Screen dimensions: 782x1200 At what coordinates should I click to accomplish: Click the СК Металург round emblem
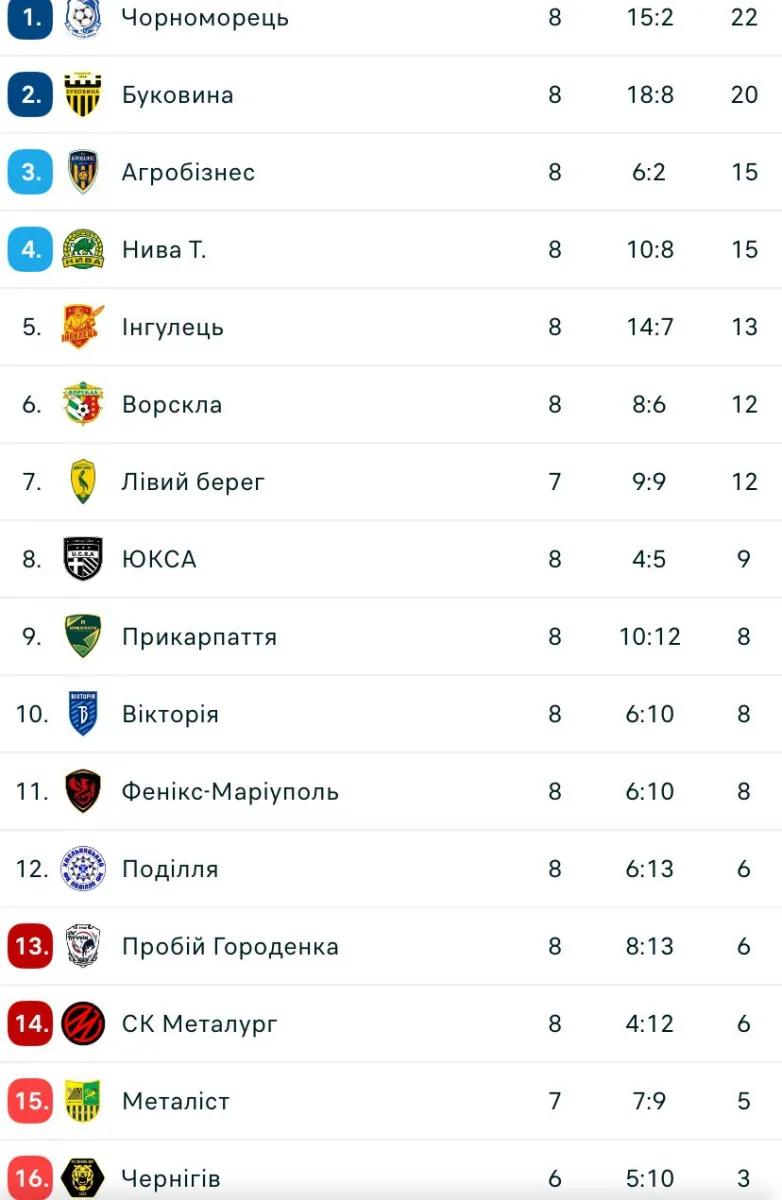tap(83, 1023)
